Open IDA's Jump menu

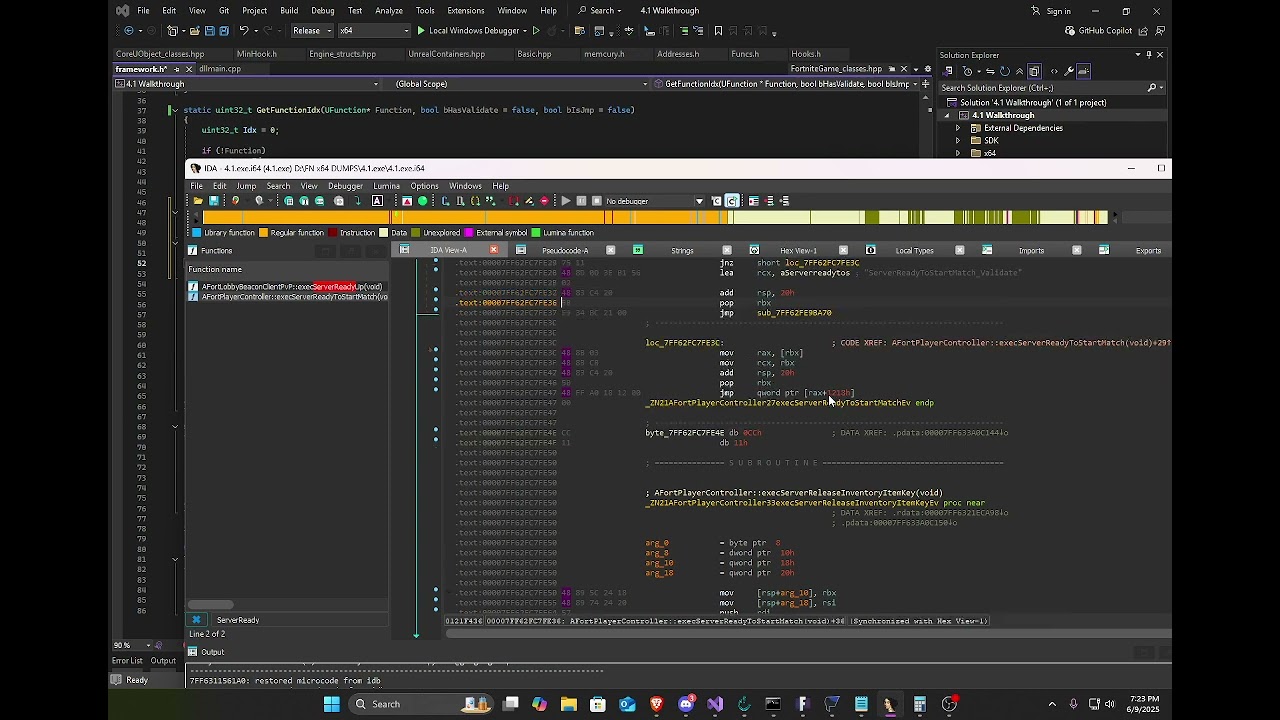click(246, 186)
